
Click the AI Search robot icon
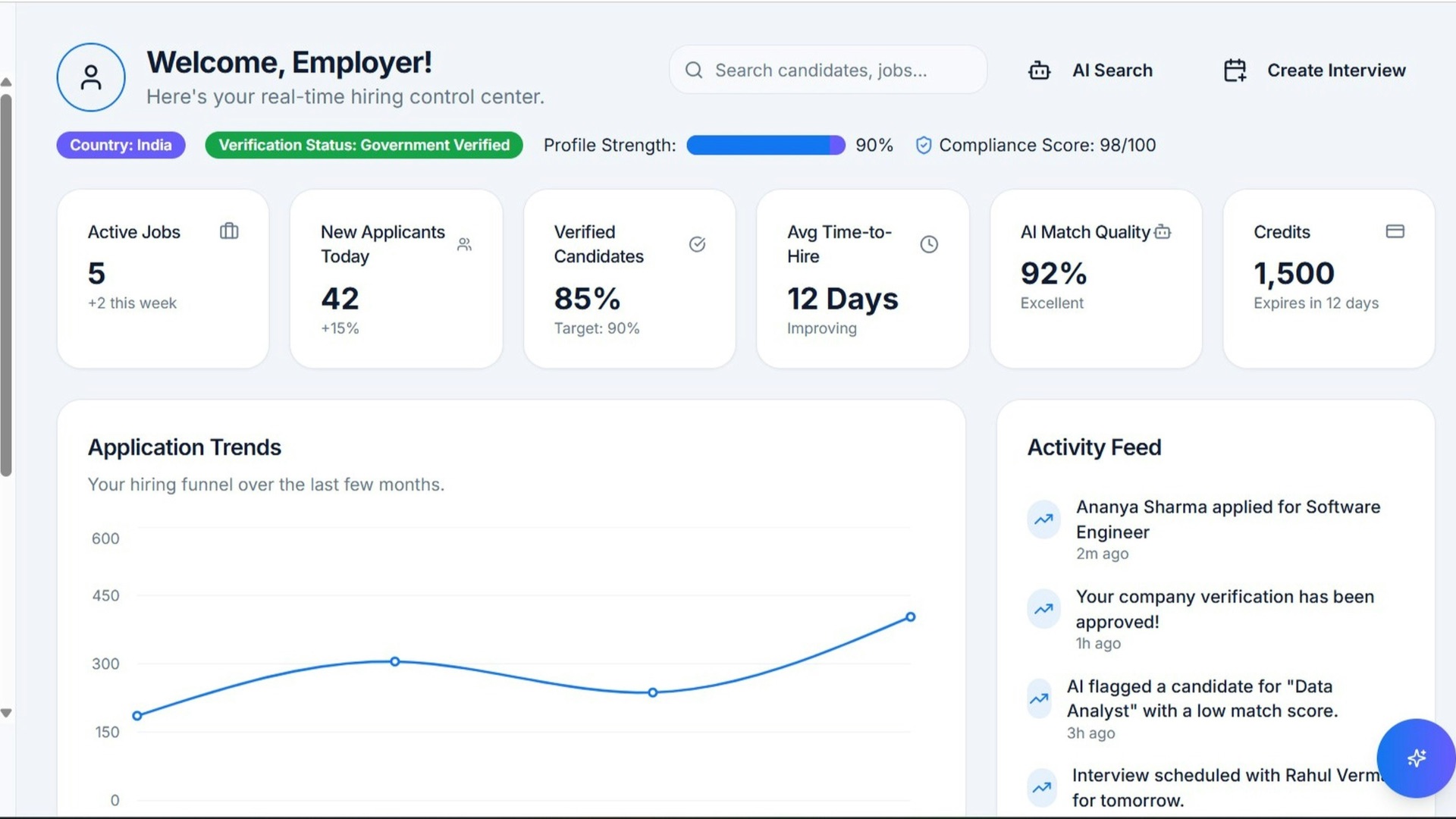pyautogui.click(x=1039, y=71)
